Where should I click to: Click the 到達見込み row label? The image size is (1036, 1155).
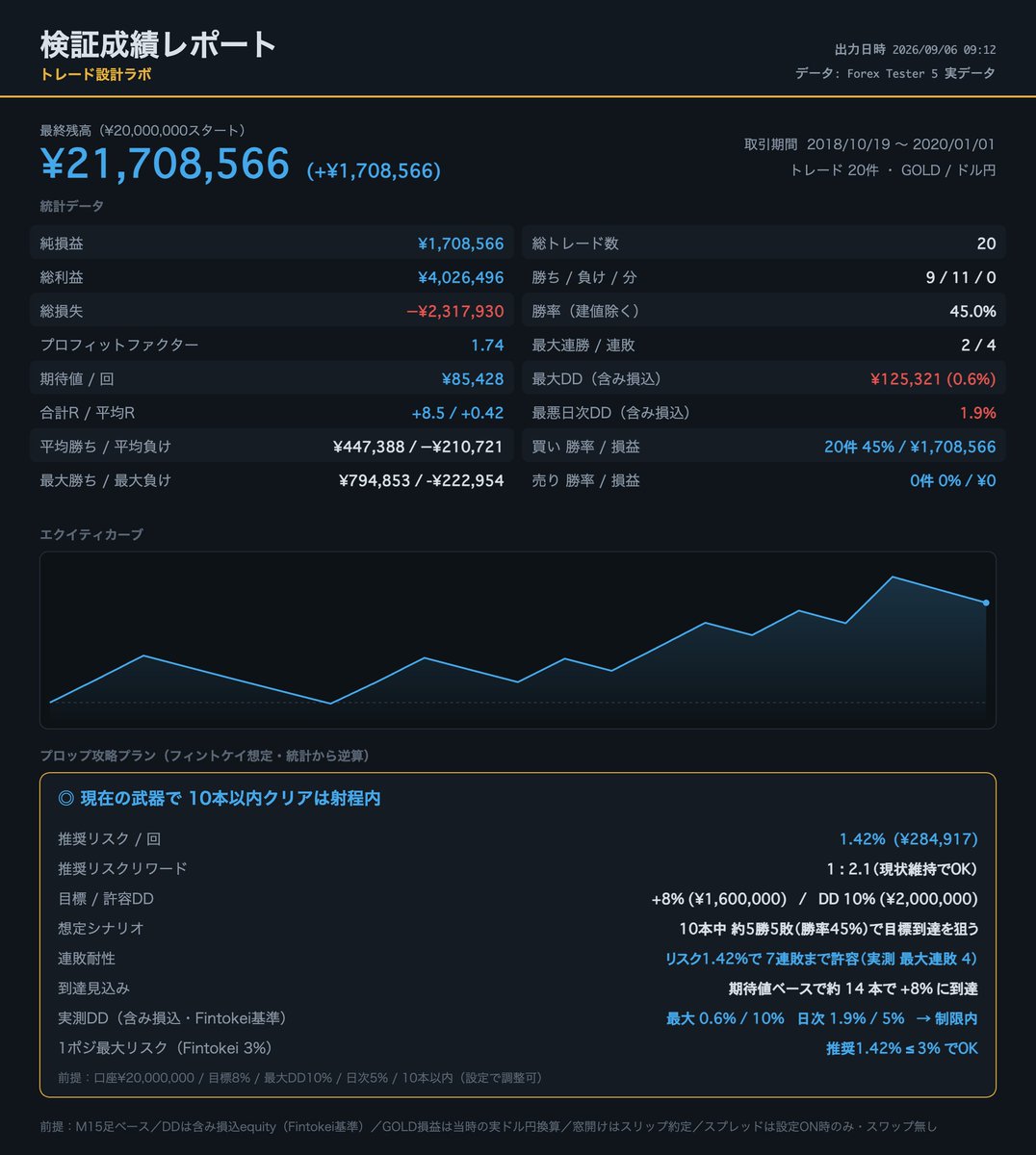pyautogui.click(x=94, y=988)
